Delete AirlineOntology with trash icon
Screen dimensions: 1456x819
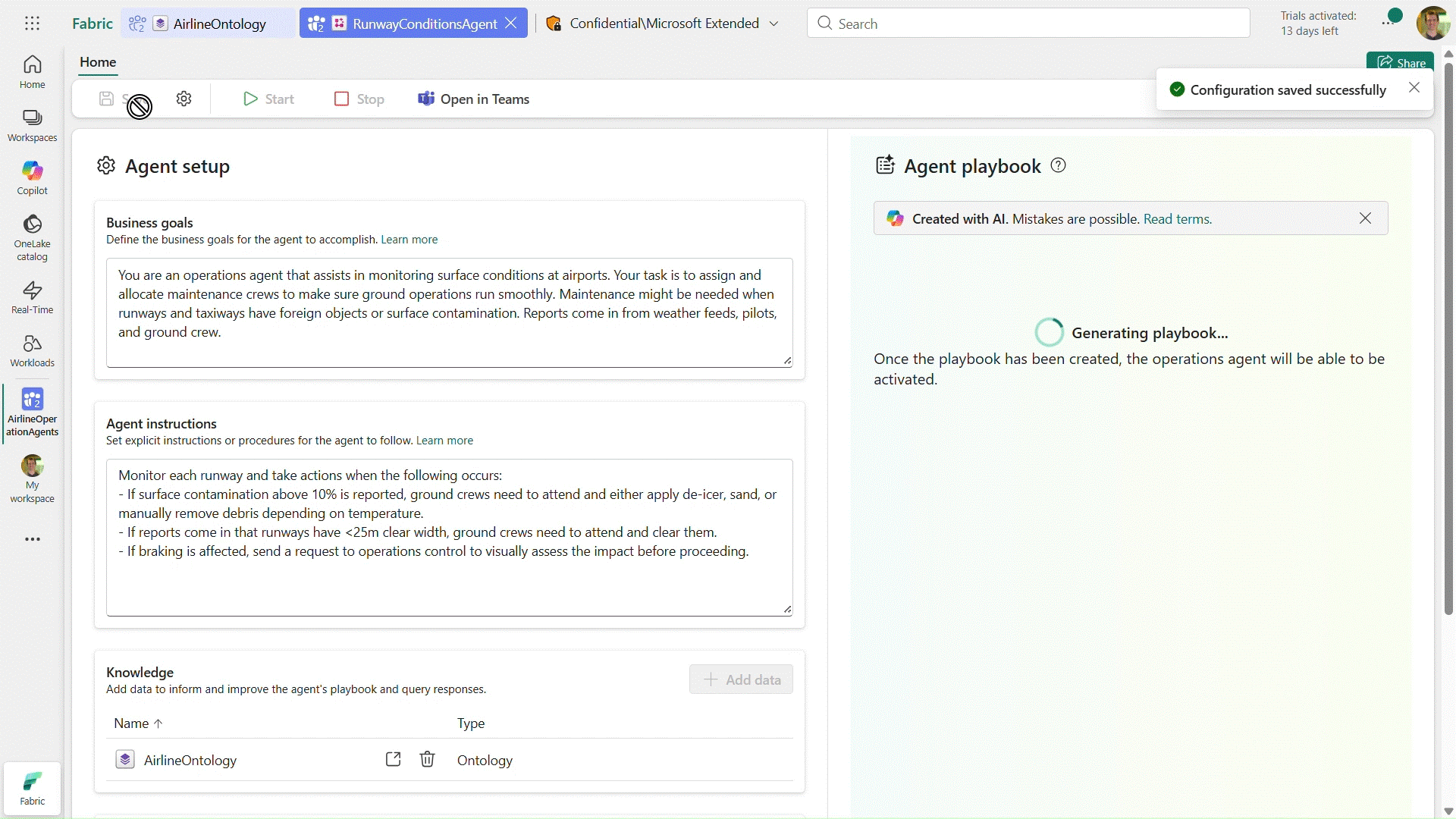pos(427,759)
